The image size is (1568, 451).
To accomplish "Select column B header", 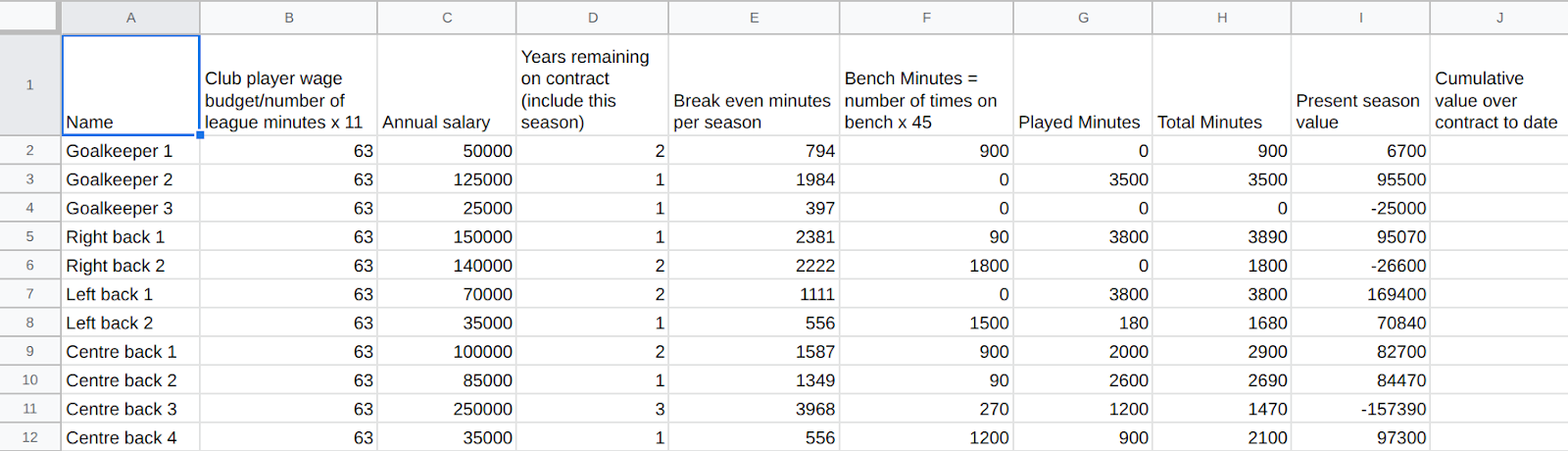I will tap(289, 18).
